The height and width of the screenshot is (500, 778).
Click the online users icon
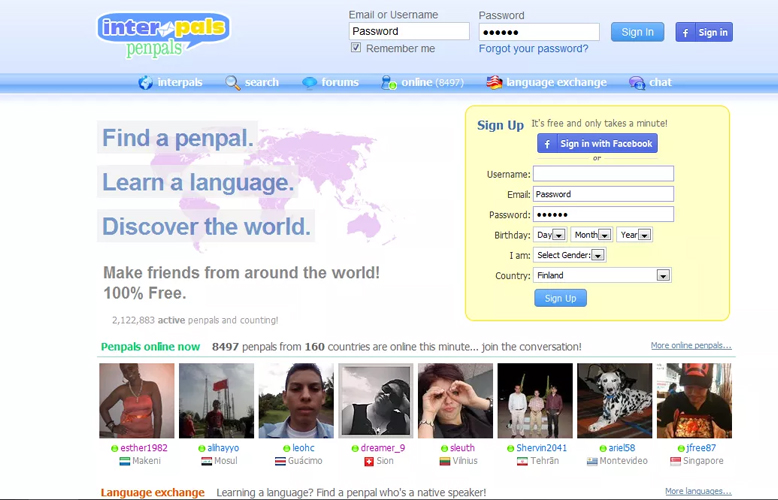tap(388, 83)
